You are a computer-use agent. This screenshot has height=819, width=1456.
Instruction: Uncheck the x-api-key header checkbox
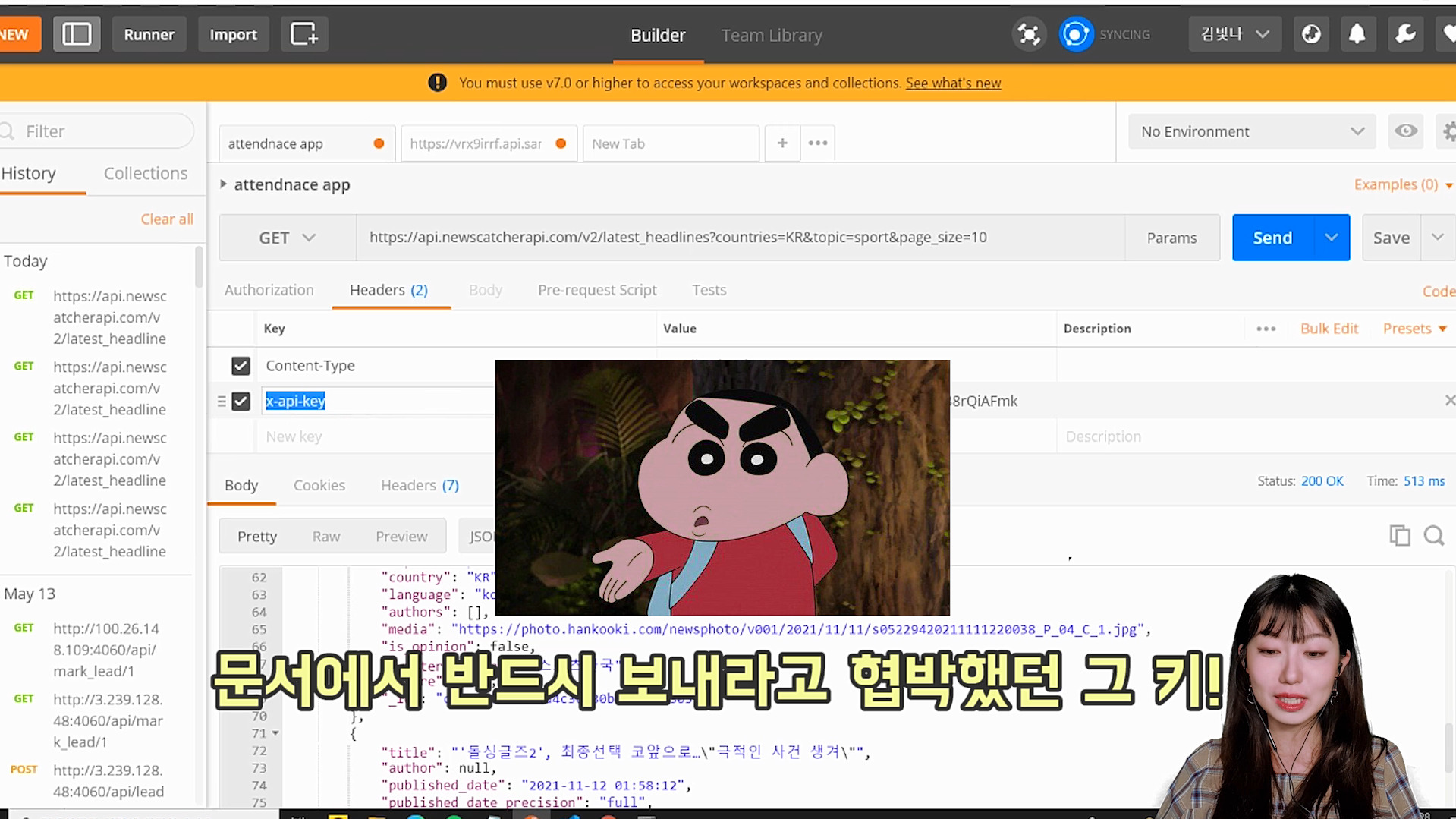pos(241,401)
